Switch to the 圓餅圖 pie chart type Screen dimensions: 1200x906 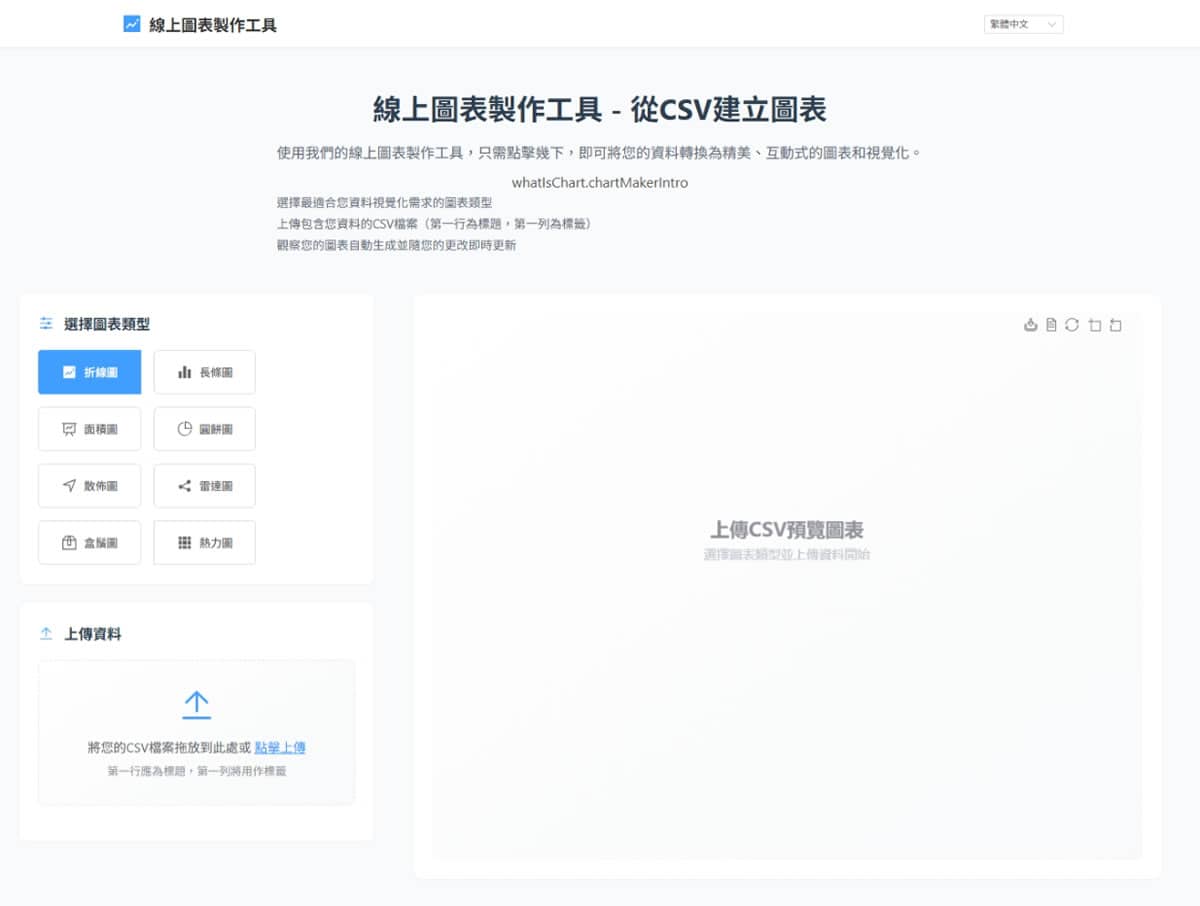(204, 428)
